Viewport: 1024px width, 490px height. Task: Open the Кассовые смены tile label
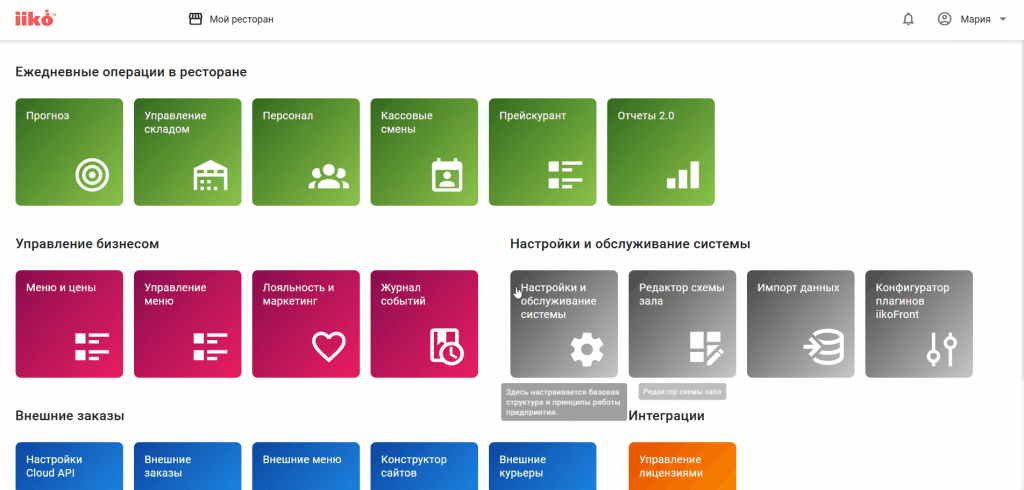tap(407, 122)
